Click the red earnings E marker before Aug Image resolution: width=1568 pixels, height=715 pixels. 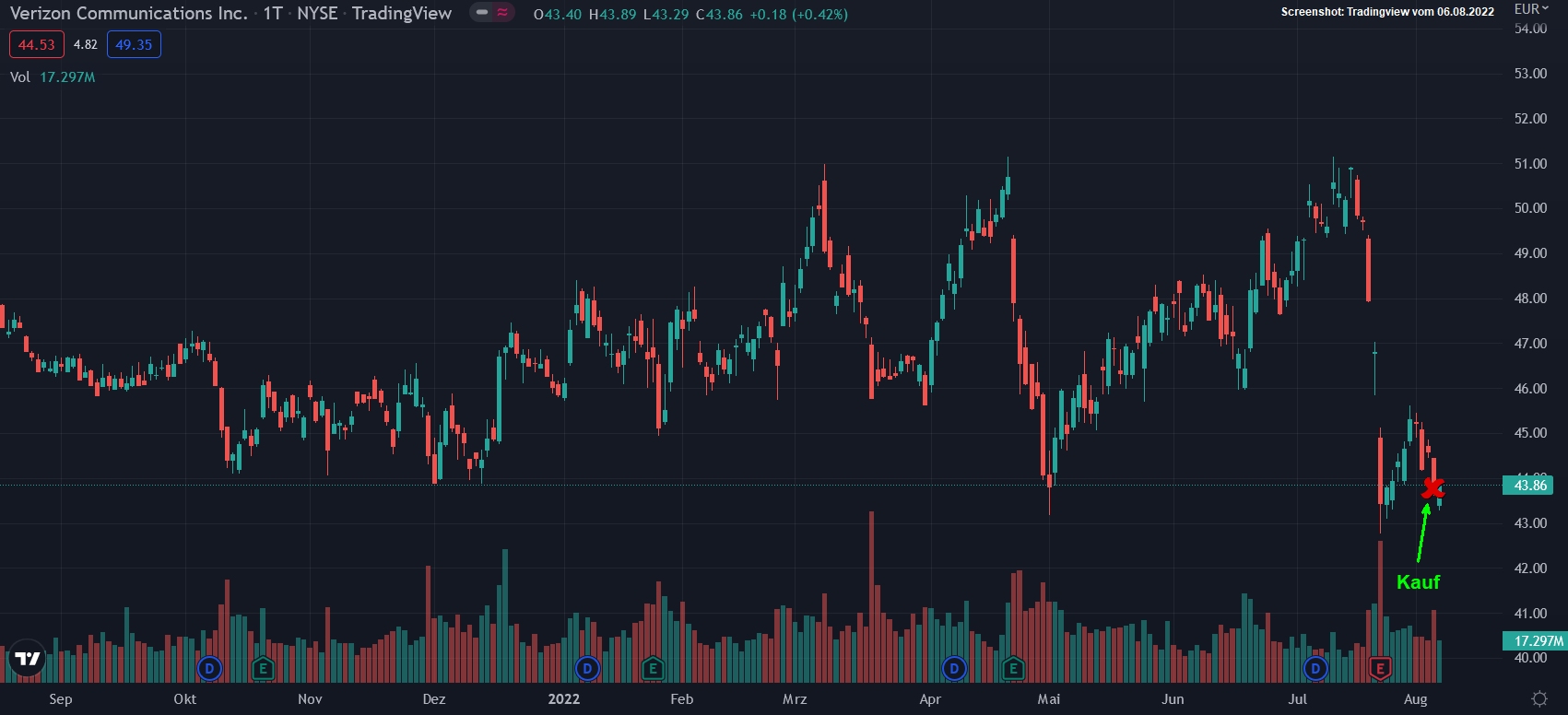[1380, 668]
